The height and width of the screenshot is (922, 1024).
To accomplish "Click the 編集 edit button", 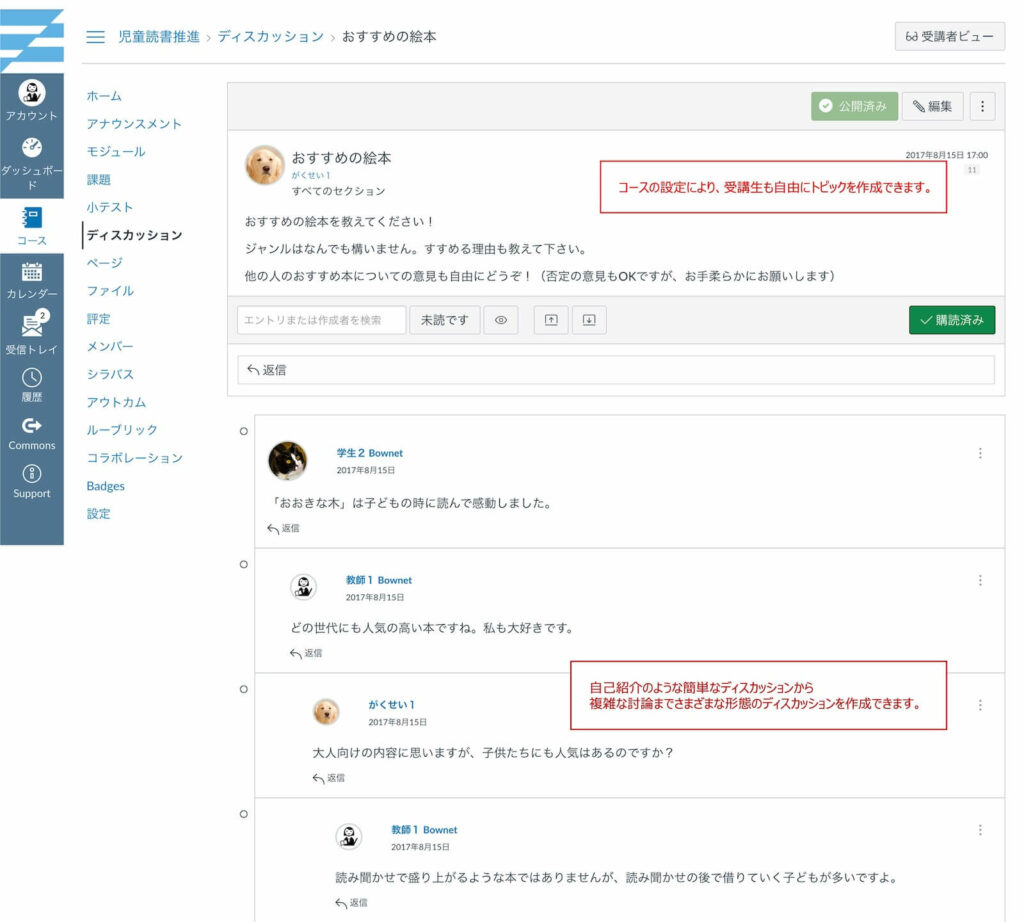I will [932, 106].
